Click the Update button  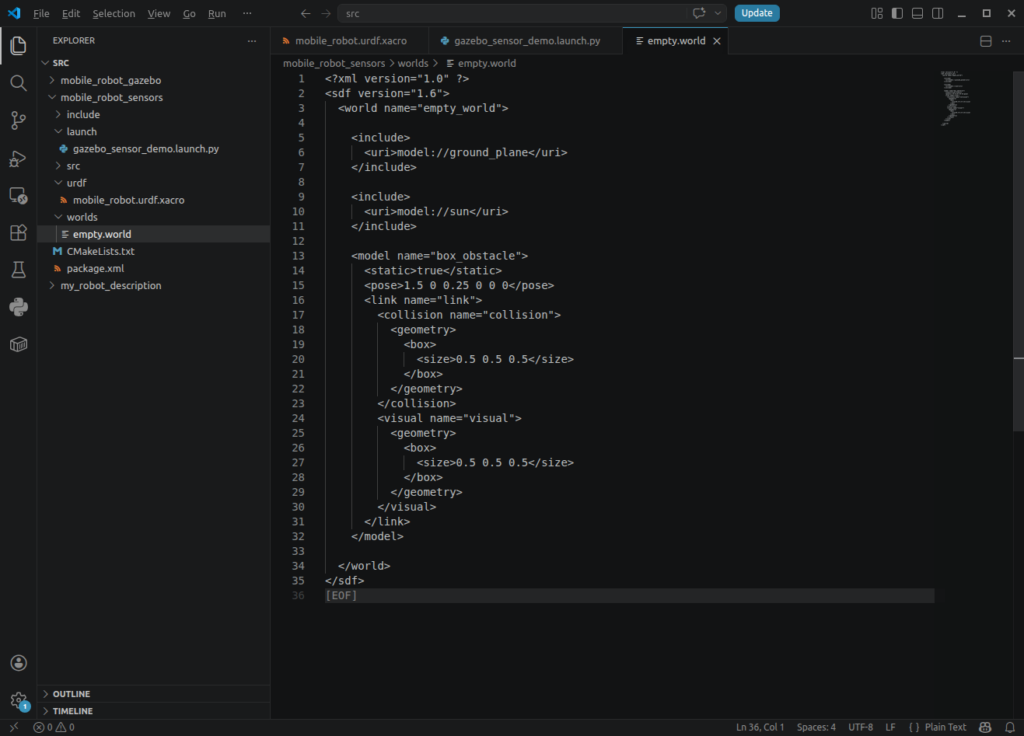pos(757,13)
